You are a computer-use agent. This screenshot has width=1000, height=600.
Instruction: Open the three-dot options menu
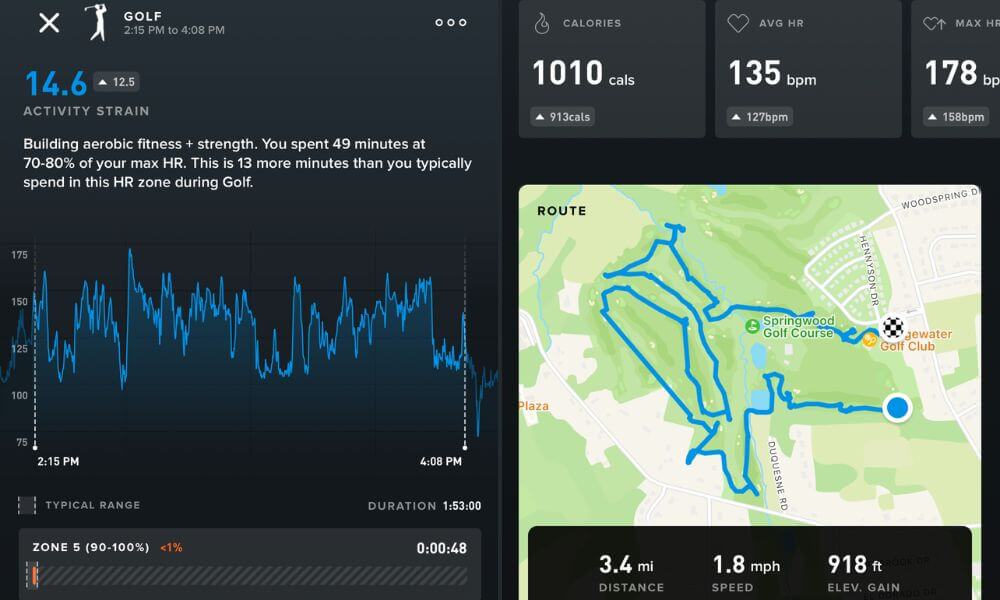pyautogui.click(x=451, y=23)
